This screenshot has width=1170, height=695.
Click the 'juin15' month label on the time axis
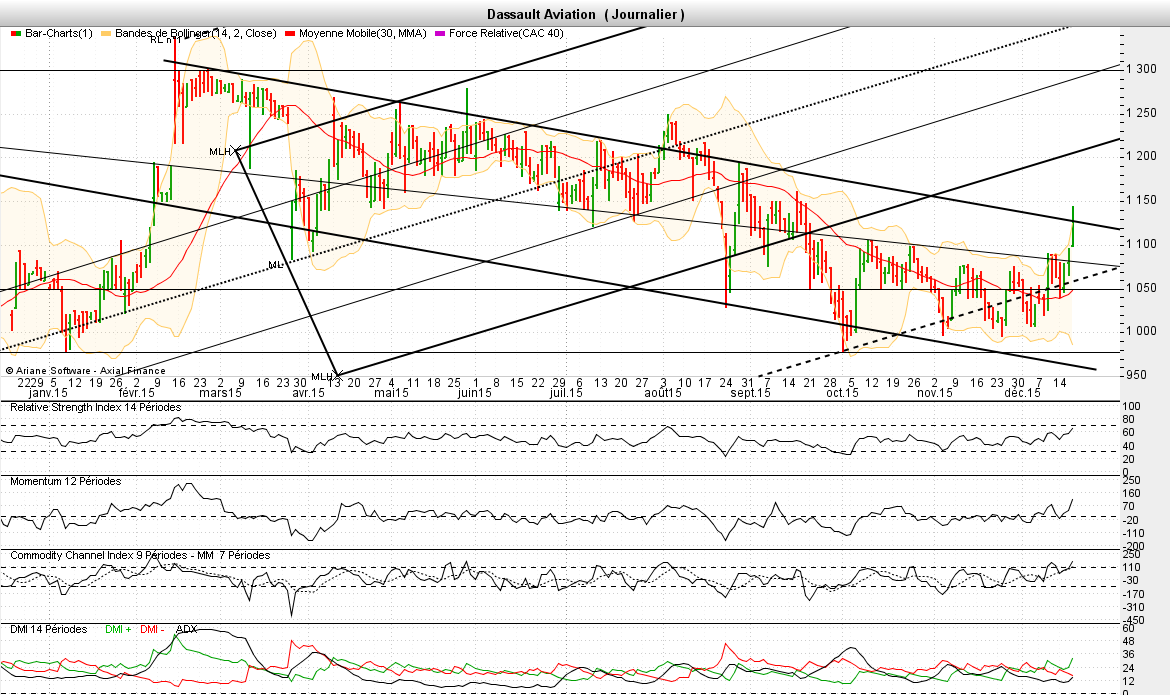pos(475,393)
